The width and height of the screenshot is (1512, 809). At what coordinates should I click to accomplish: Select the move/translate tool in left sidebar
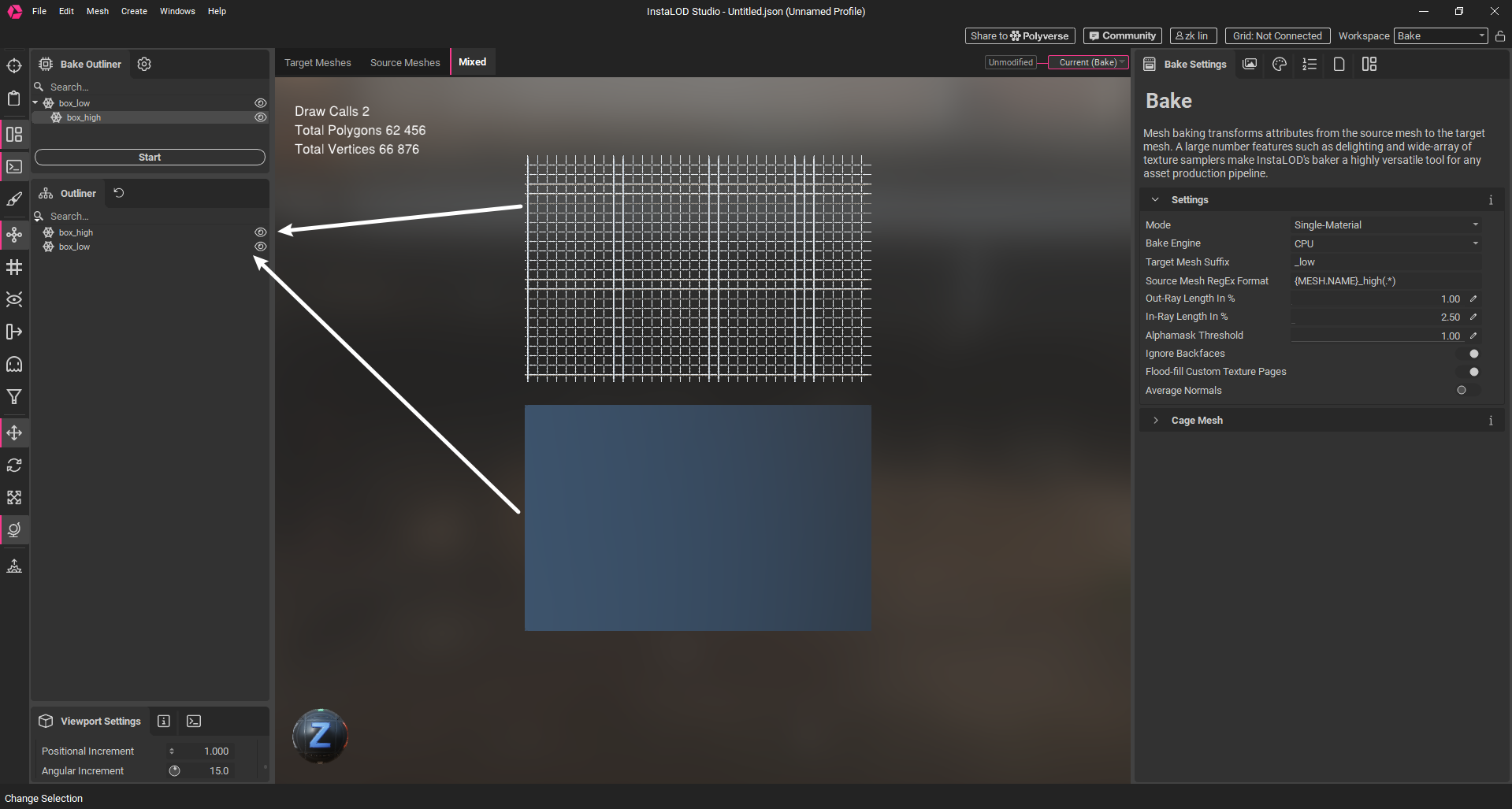coord(14,433)
